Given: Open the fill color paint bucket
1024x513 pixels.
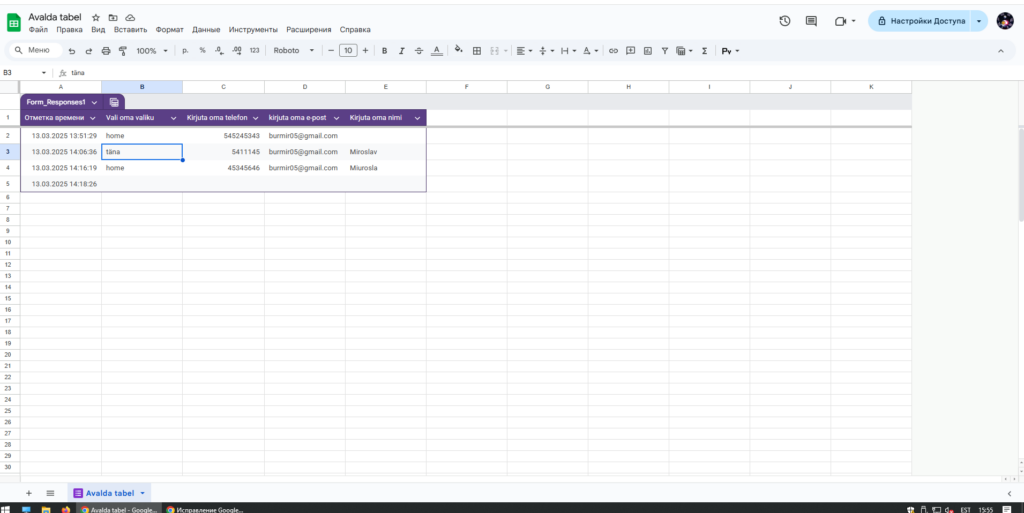Looking at the screenshot, I should 458,50.
